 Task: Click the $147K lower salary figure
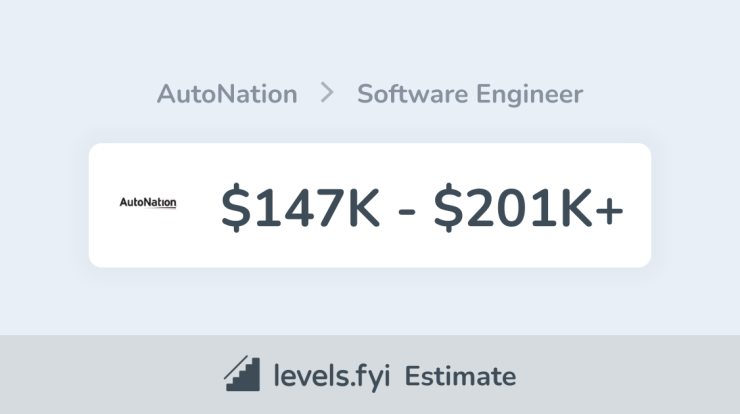pos(300,207)
